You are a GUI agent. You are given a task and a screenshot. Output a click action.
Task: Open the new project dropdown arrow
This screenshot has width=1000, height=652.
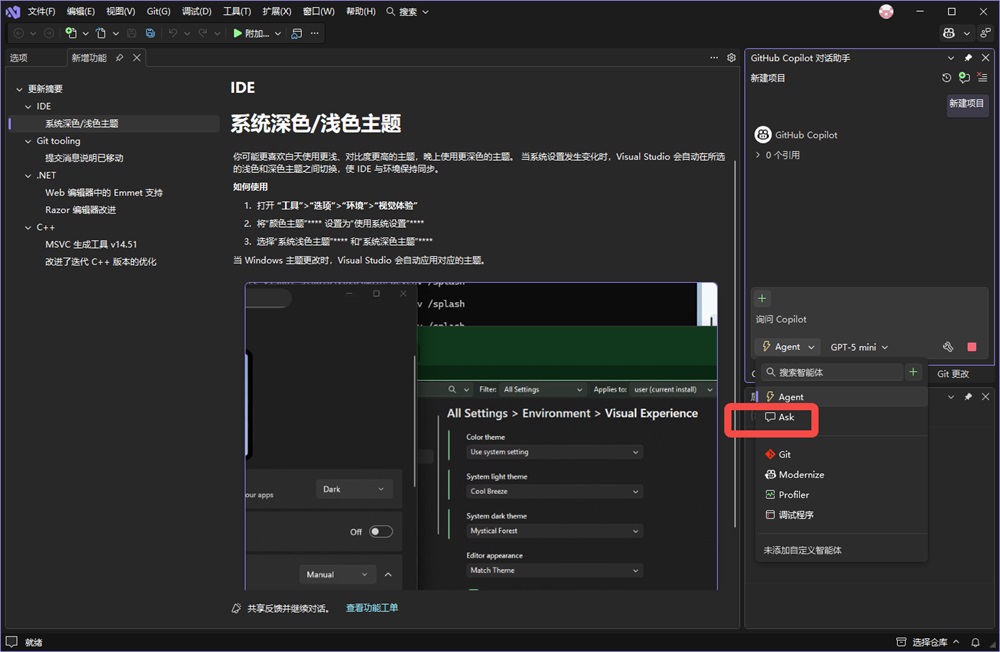(85, 33)
